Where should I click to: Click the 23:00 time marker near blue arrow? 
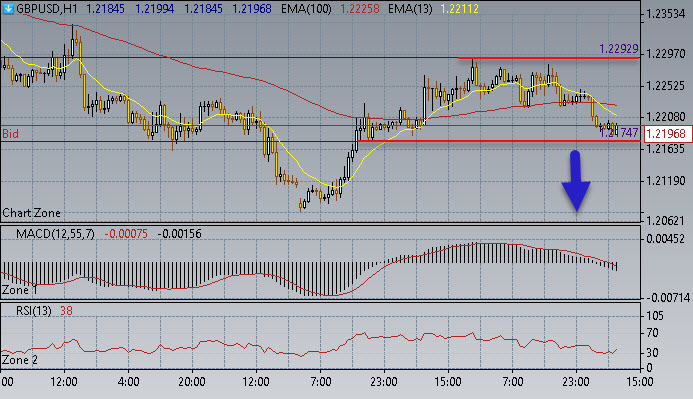[x=575, y=381]
